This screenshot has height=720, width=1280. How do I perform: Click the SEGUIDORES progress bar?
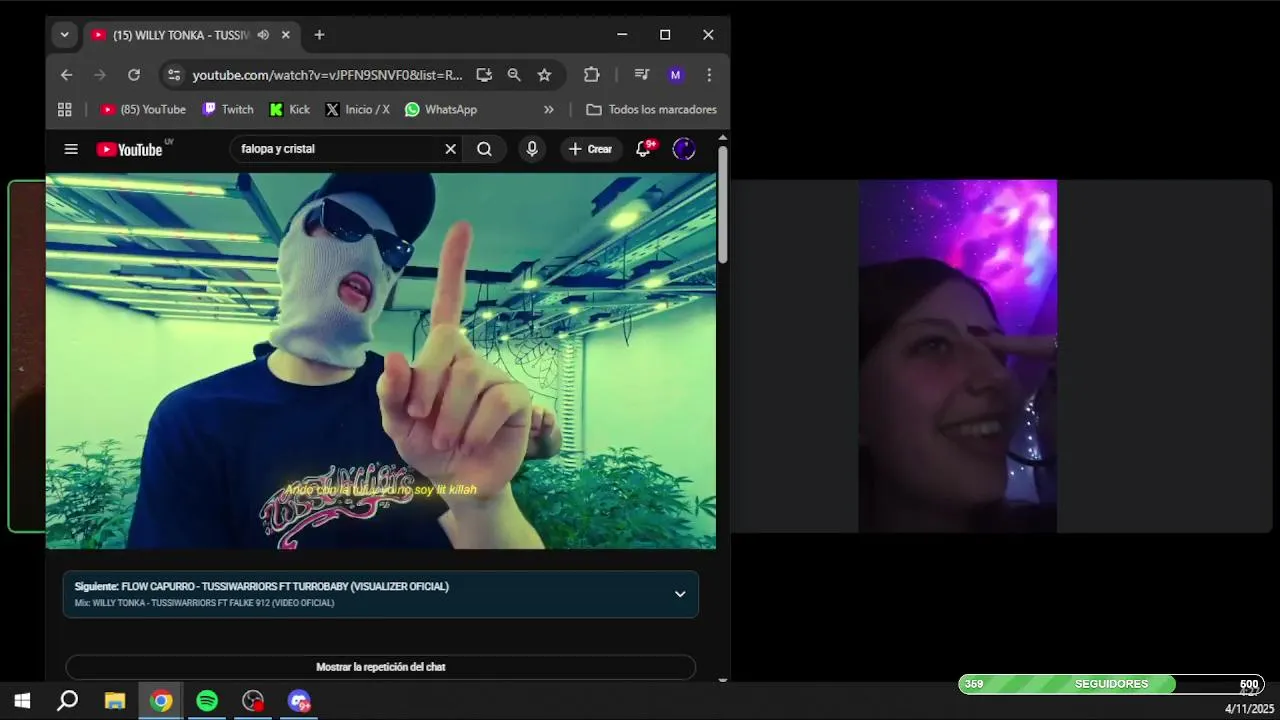pyautogui.click(x=1111, y=684)
